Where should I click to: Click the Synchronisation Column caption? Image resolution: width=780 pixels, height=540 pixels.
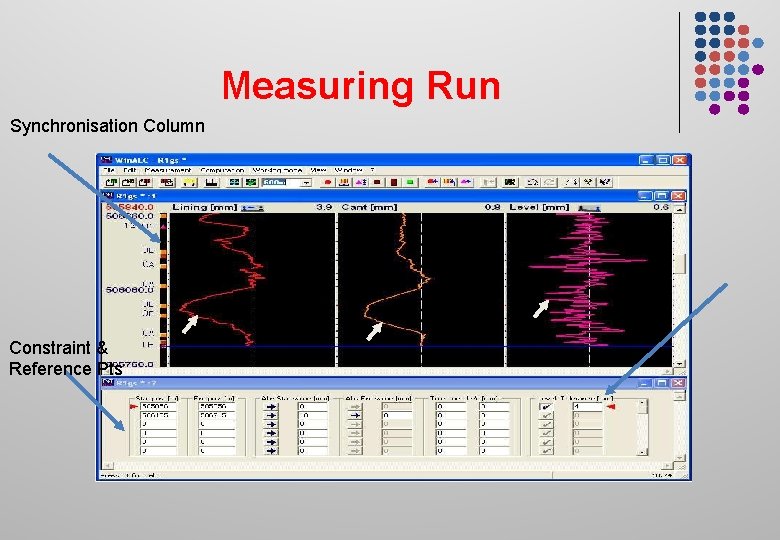[107, 126]
